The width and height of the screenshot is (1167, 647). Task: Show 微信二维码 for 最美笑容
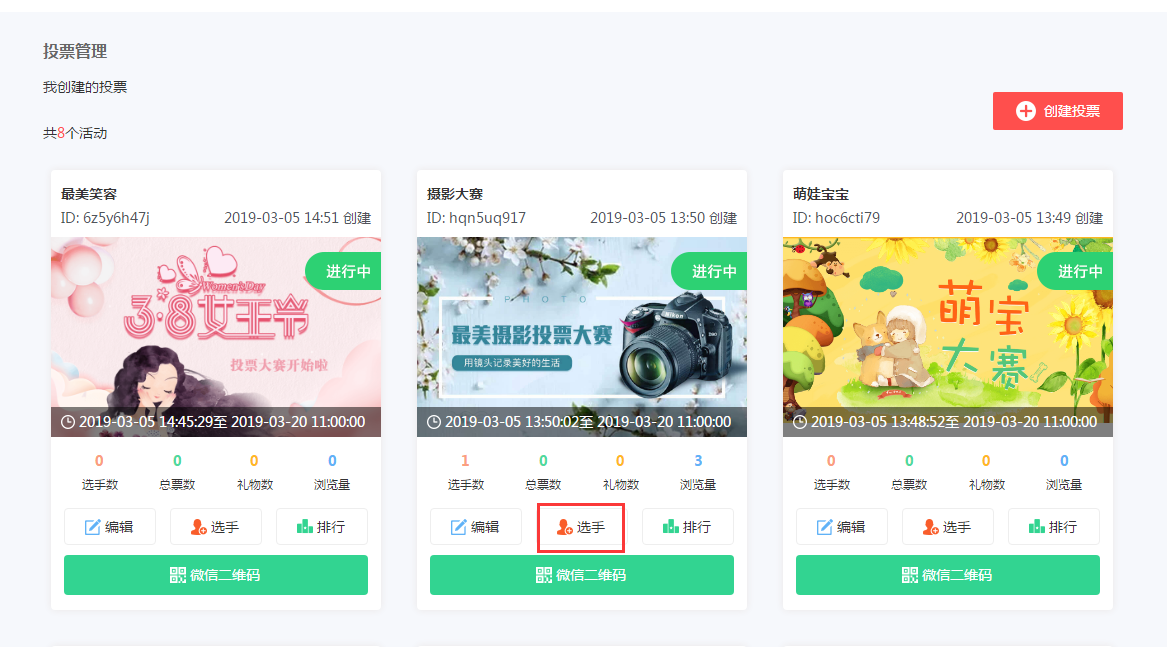(216, 575)
